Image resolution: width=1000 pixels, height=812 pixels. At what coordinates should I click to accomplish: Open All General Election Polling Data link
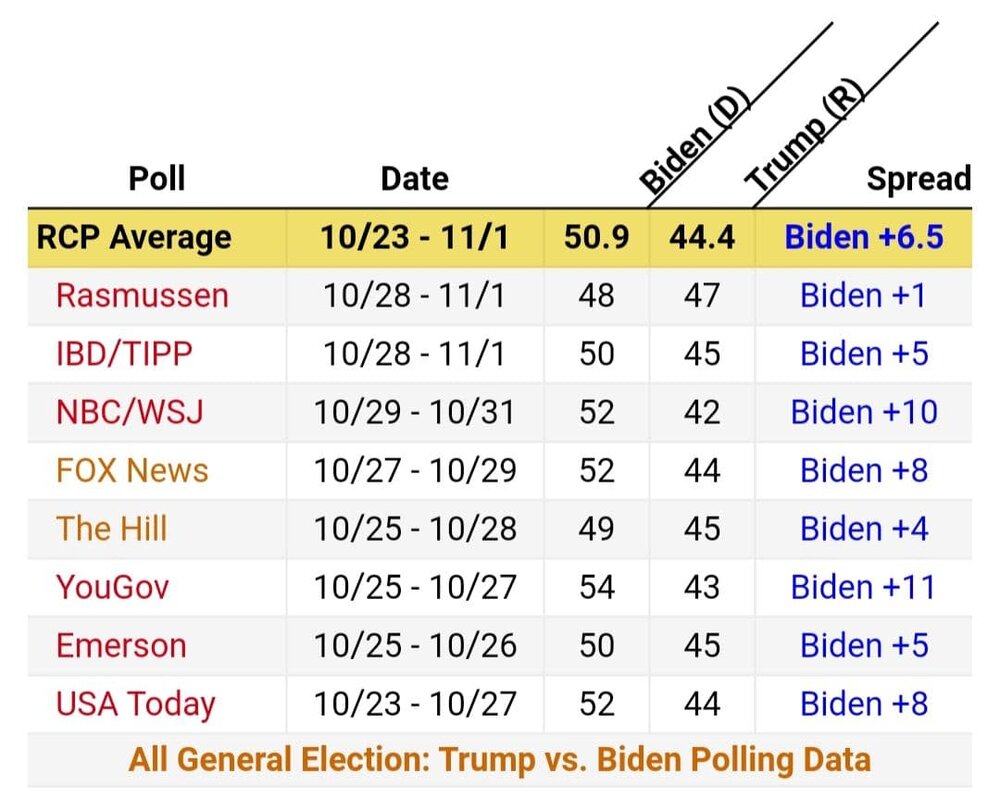499,760
